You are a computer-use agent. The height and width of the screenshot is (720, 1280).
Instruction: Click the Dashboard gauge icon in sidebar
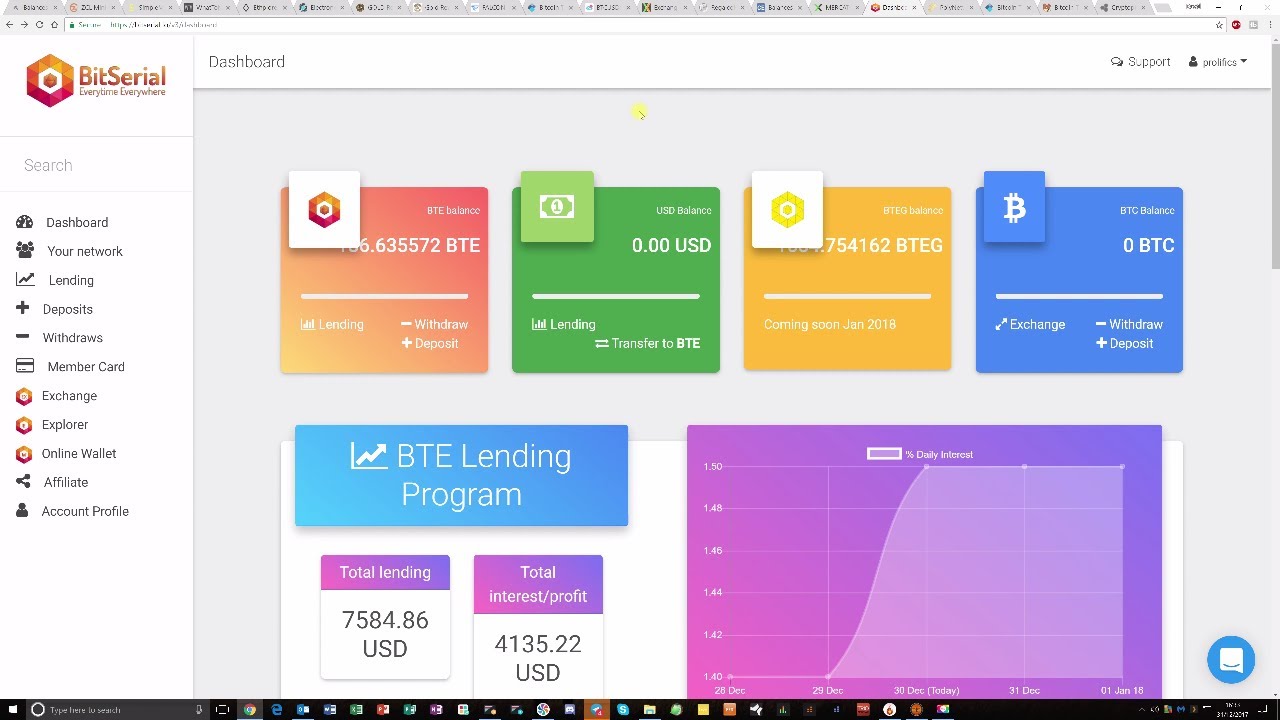[25, 222]
